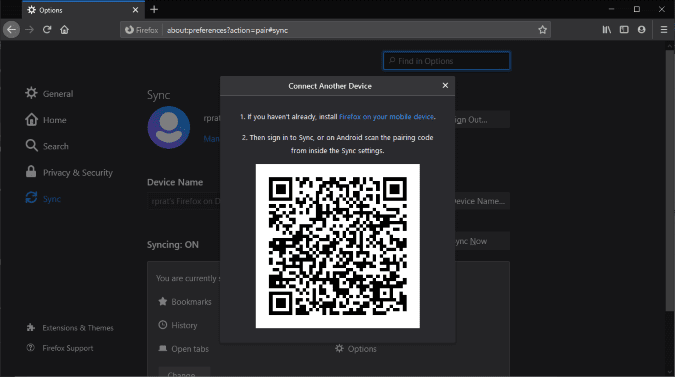Screen dimensions: 675x377
Task: Click the History sync item
Action: (x=178, y=325)
